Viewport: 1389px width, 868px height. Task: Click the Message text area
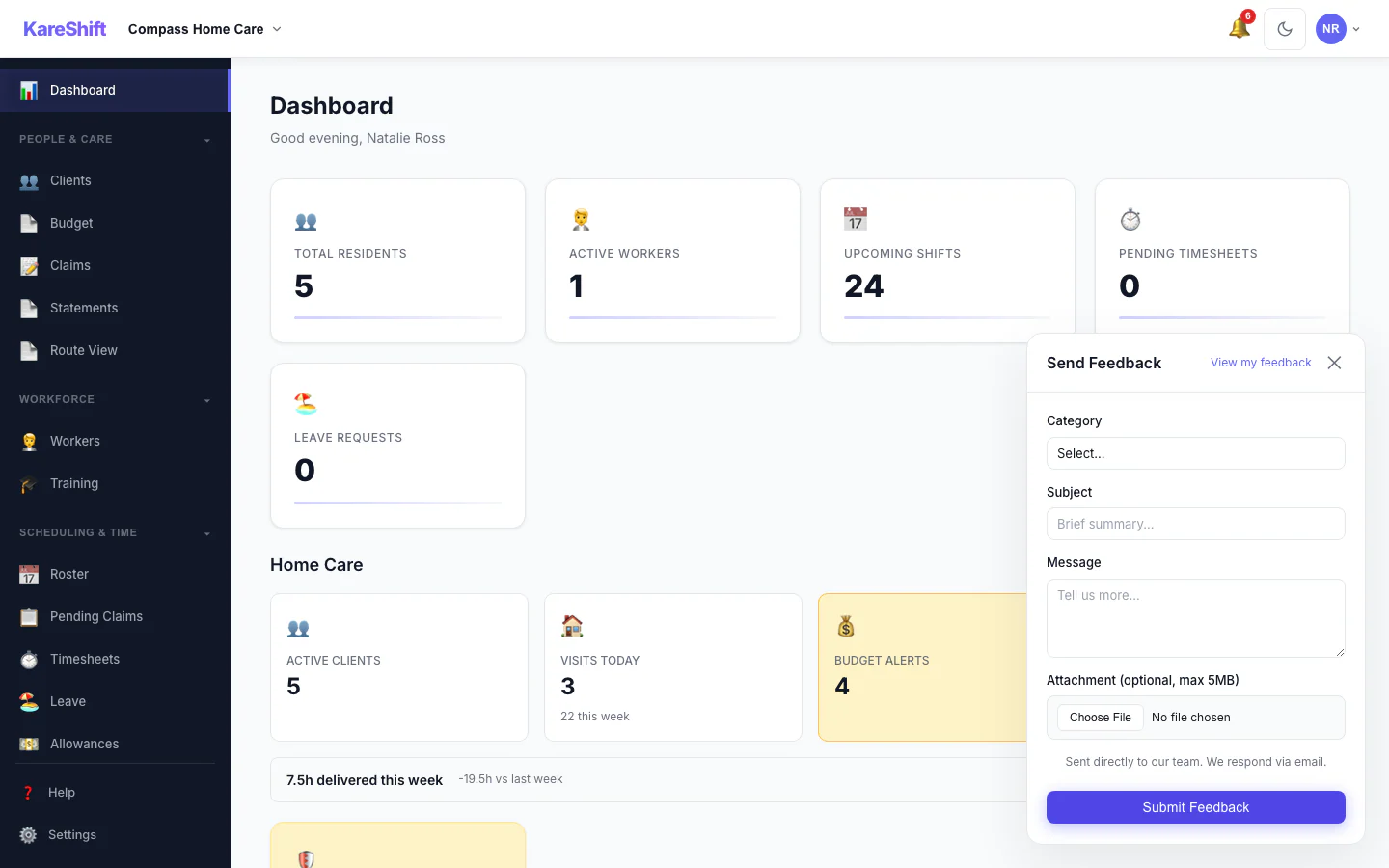(x=1196, y=618)
